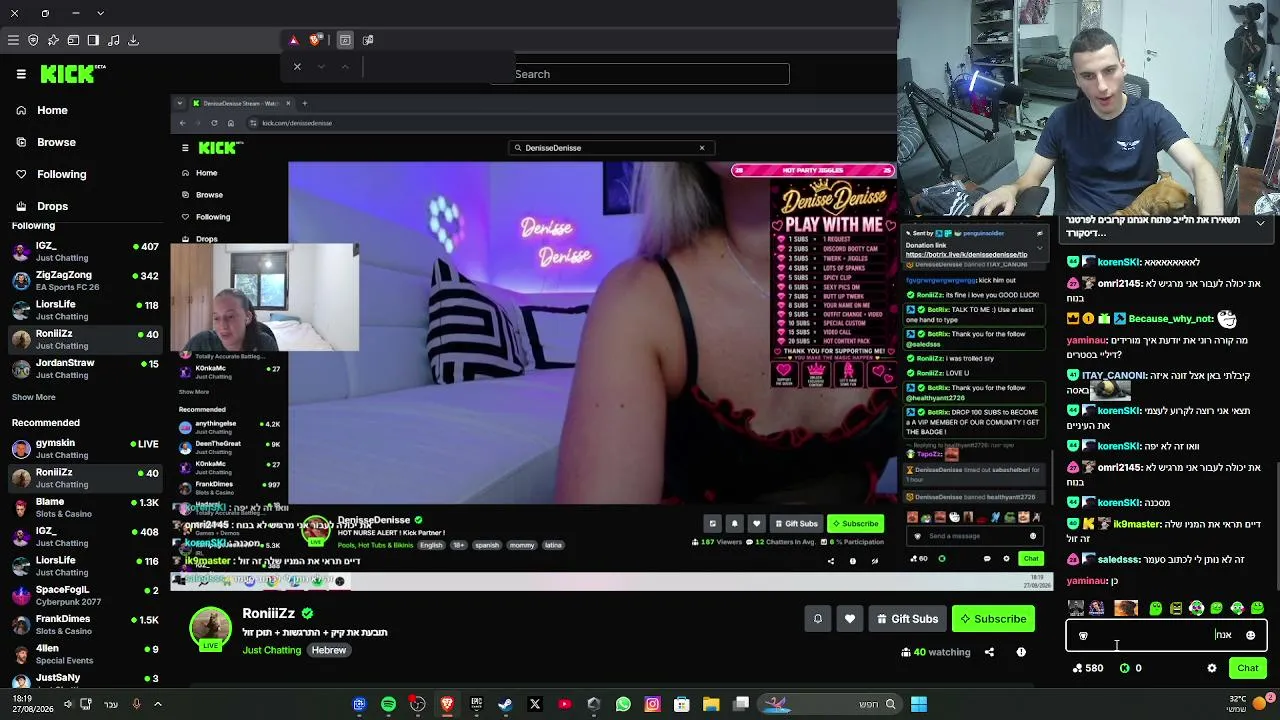Open the taskbar volume icon

(68, 704)
